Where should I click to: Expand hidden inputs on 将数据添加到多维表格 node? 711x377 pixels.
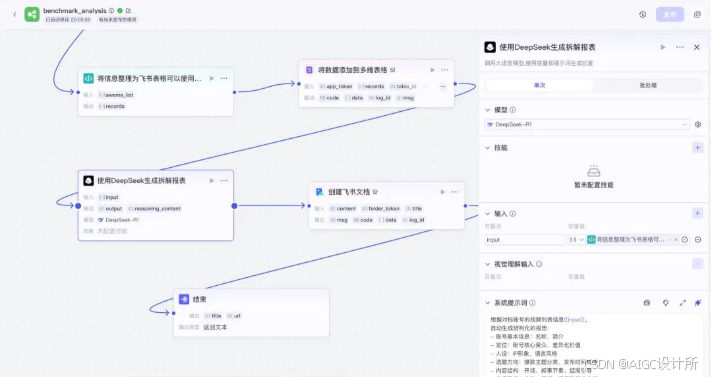pos(443,86)
